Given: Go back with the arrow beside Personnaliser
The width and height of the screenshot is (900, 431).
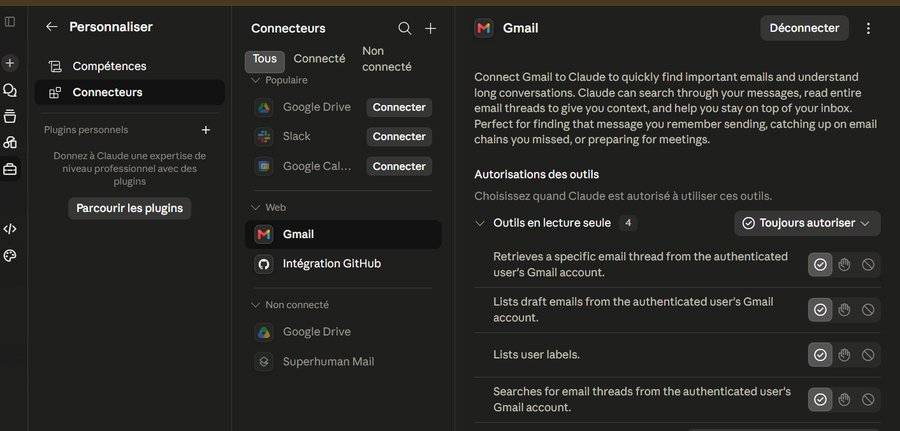Looking at the screenshot, I should pyautogui.click(x=52, y=26).
